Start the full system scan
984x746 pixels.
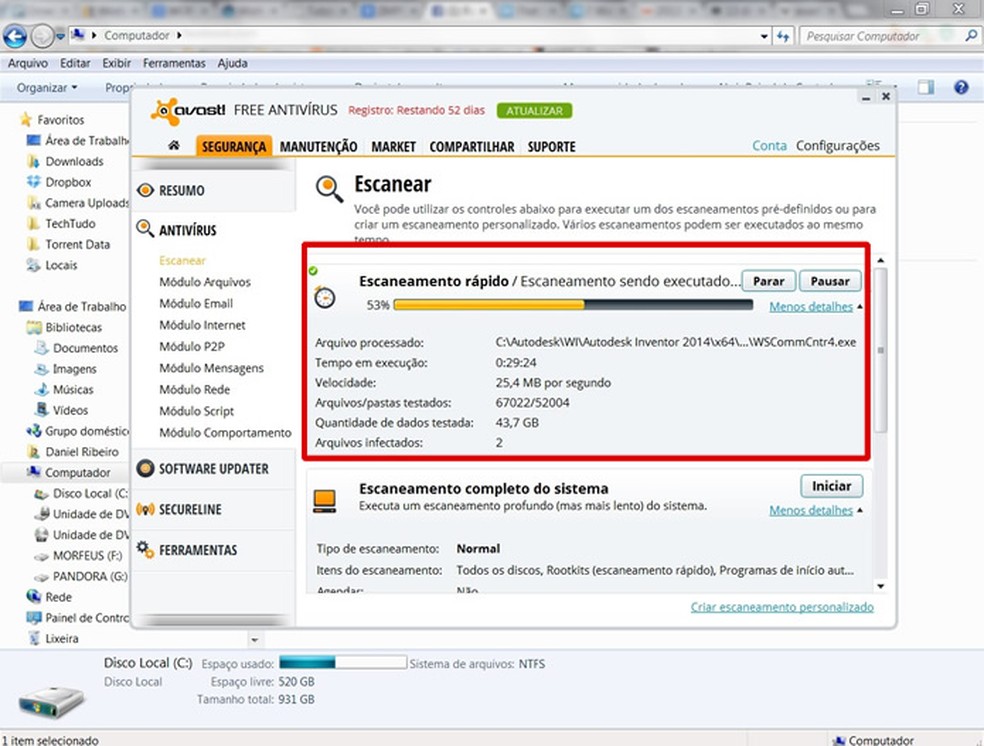coord(832,486)
